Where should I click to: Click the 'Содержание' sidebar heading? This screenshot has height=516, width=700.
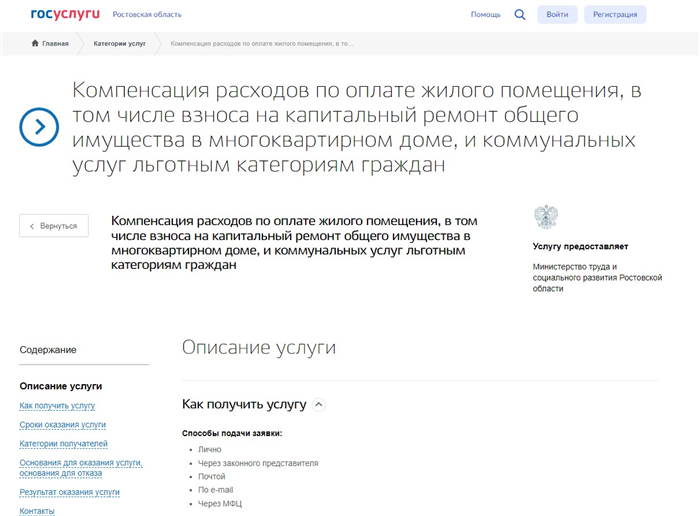(x=48, y=350)
